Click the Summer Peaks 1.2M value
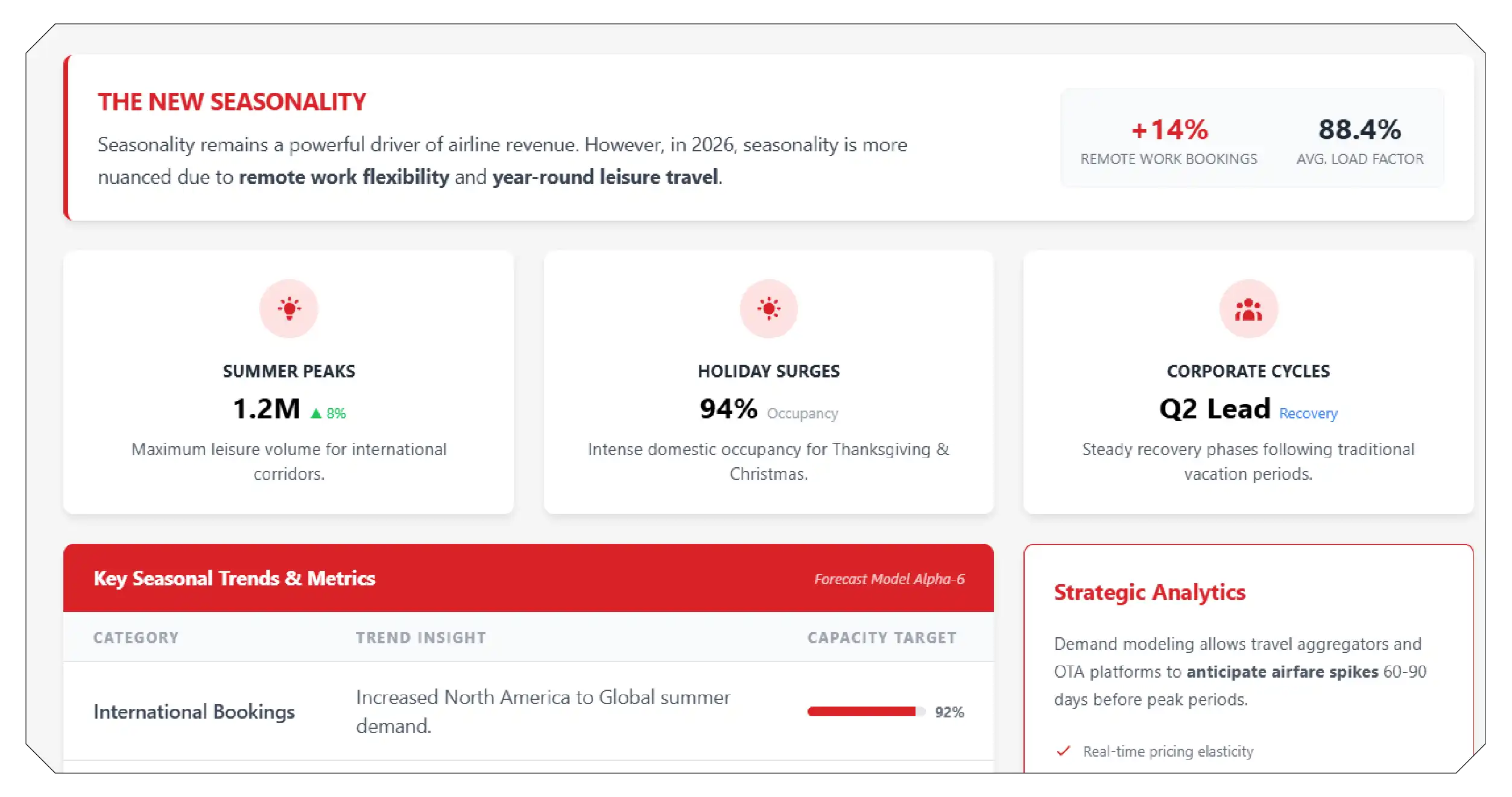This screenshot has height=797, width=1512. [x=267, y=409]
